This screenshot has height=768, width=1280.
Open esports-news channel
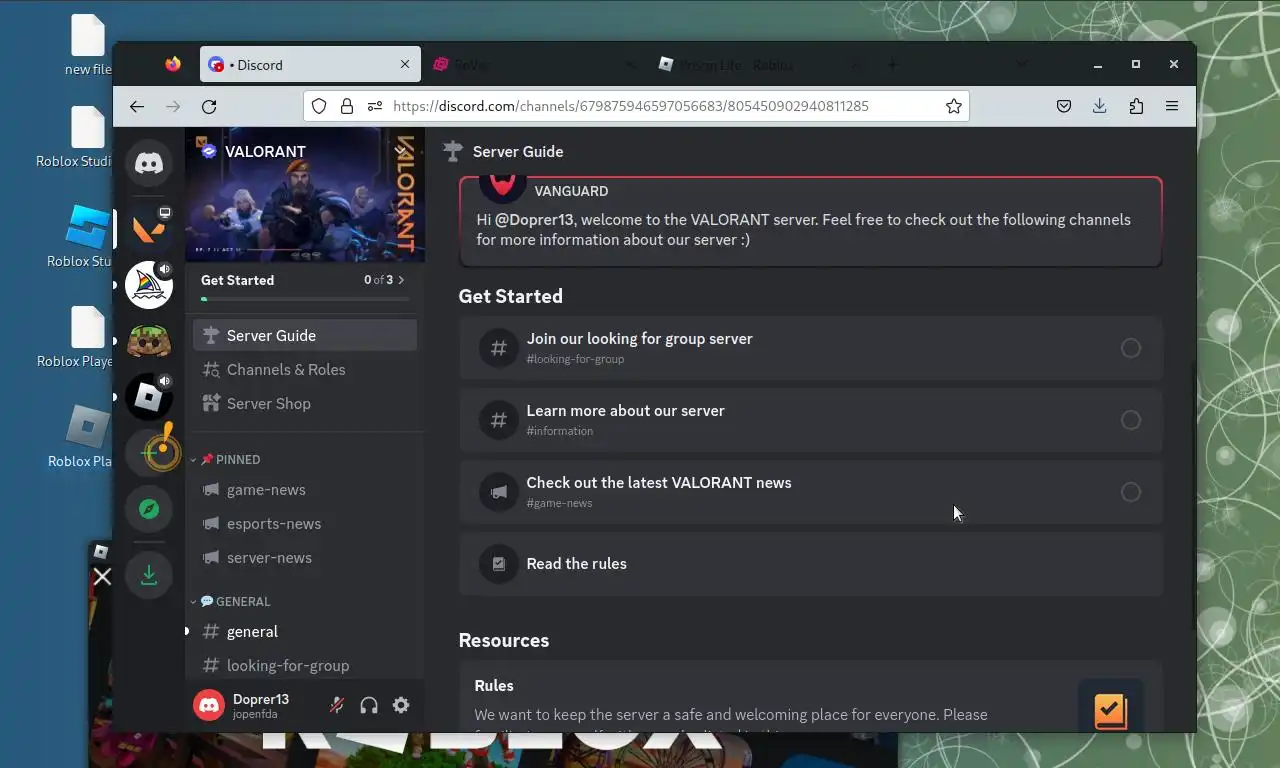pos(305,523)
